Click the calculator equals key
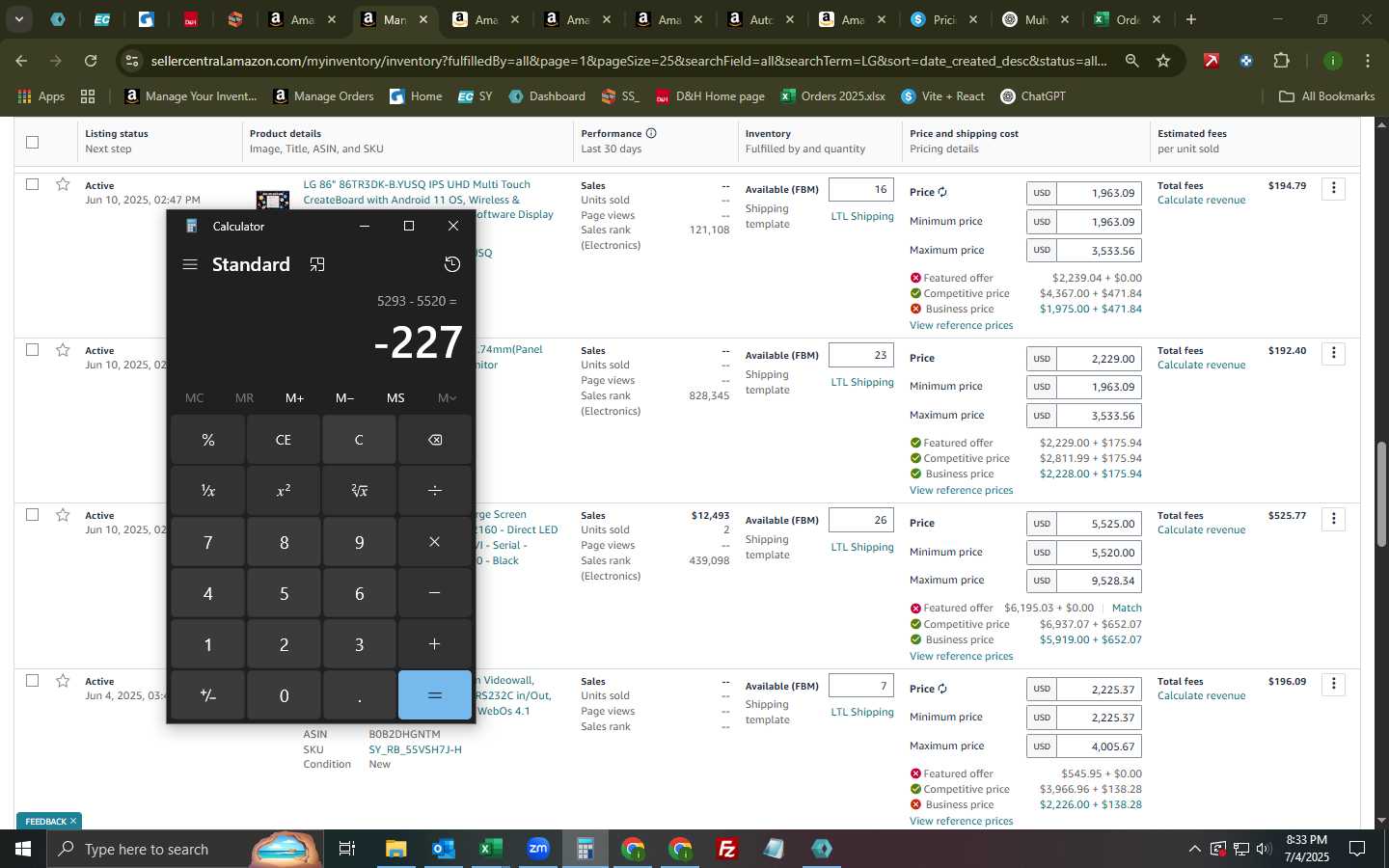Viewport: 1389px width, 868px height. click(435, 695)
